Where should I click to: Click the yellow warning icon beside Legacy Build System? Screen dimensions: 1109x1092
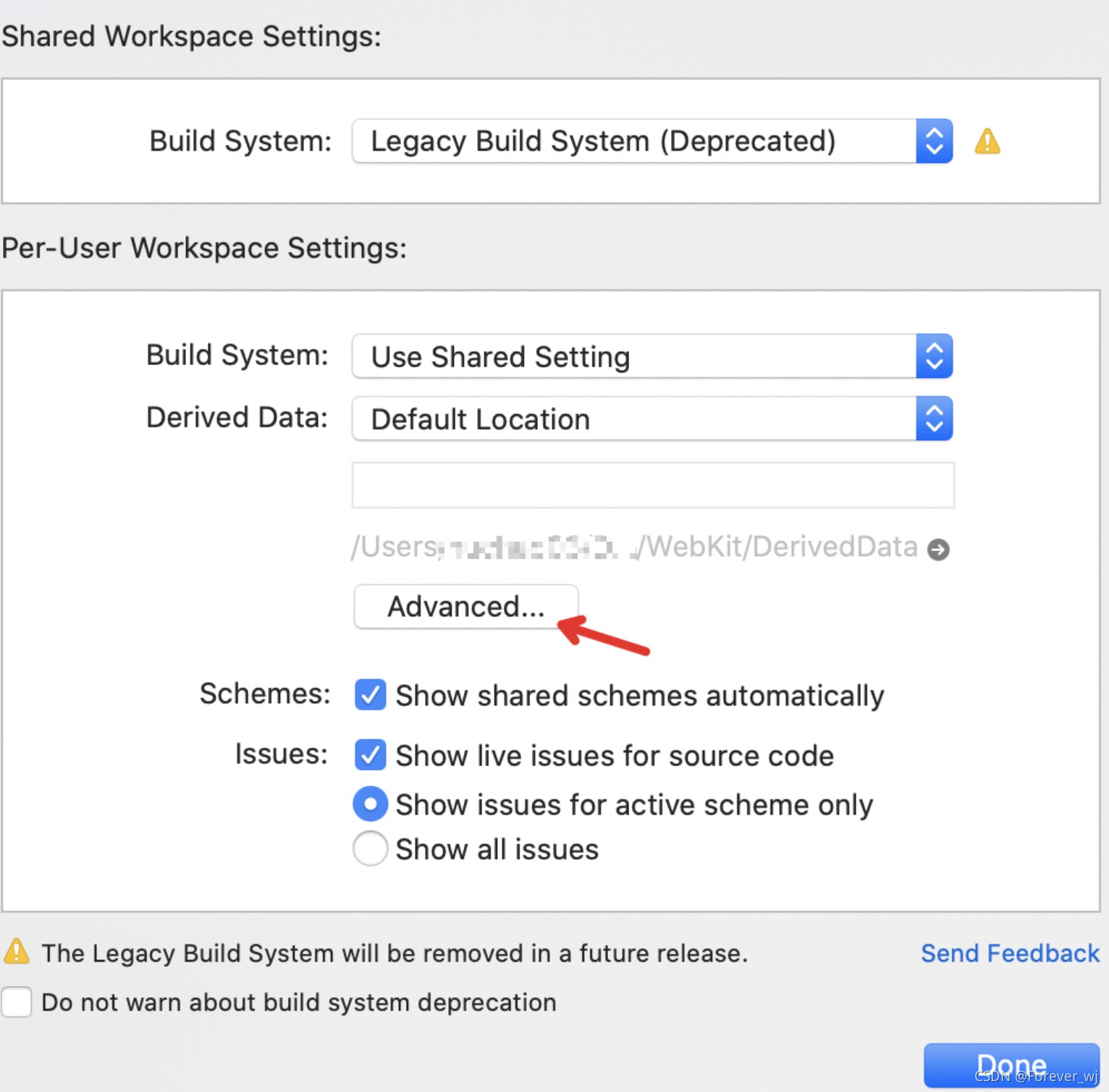point(987,141)
